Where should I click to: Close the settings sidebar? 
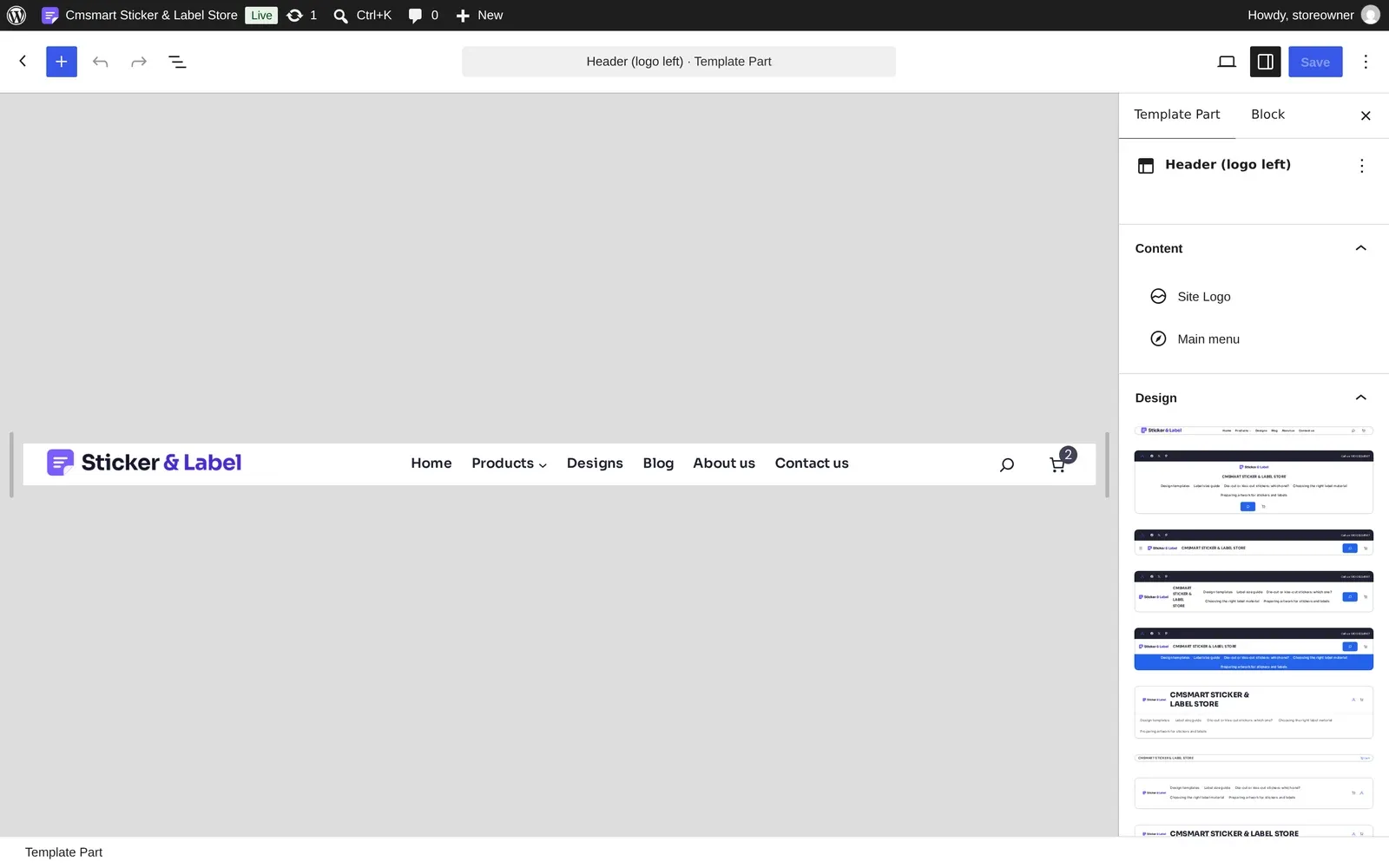1366,115
